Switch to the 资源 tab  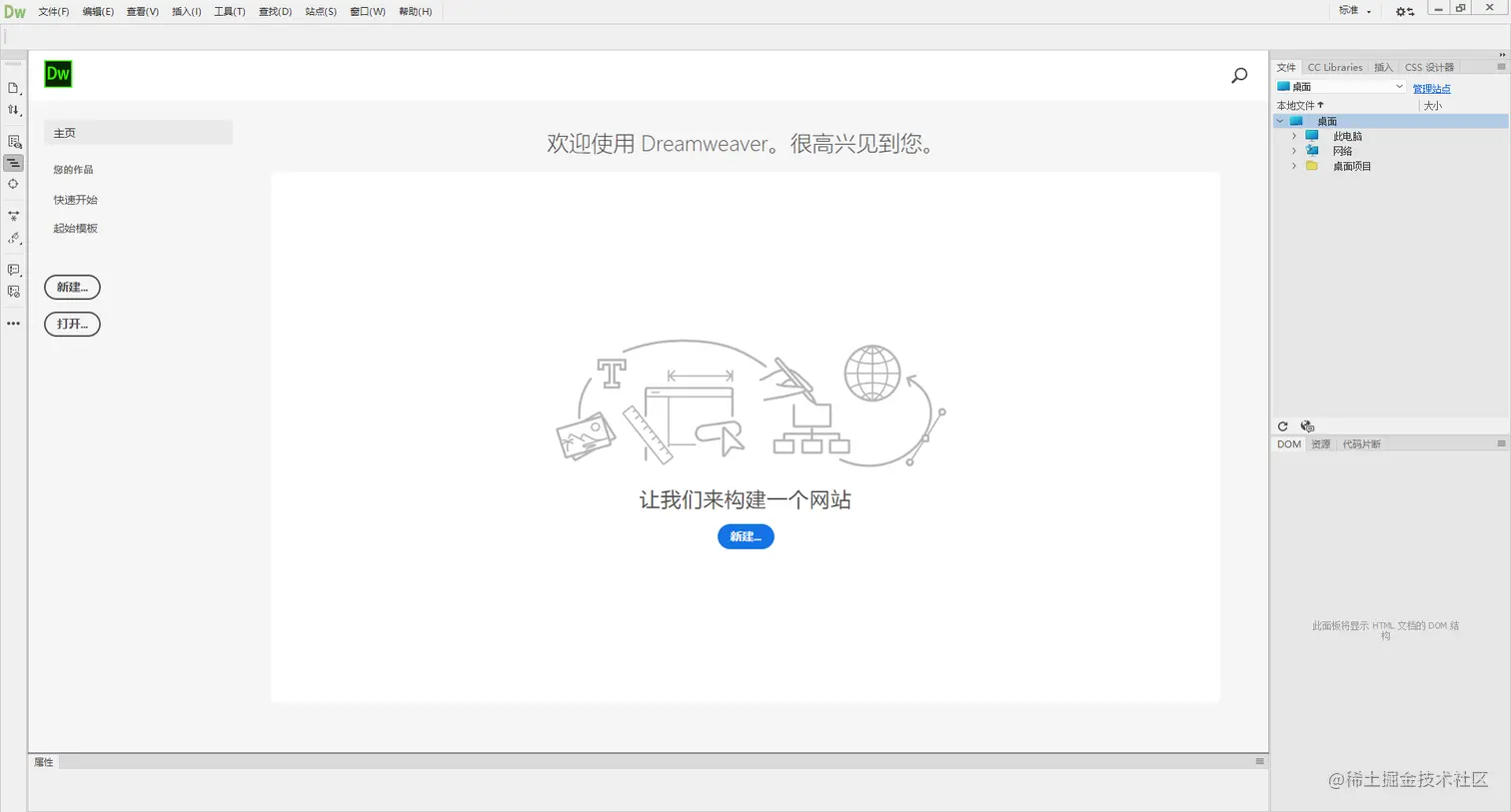1321,443
